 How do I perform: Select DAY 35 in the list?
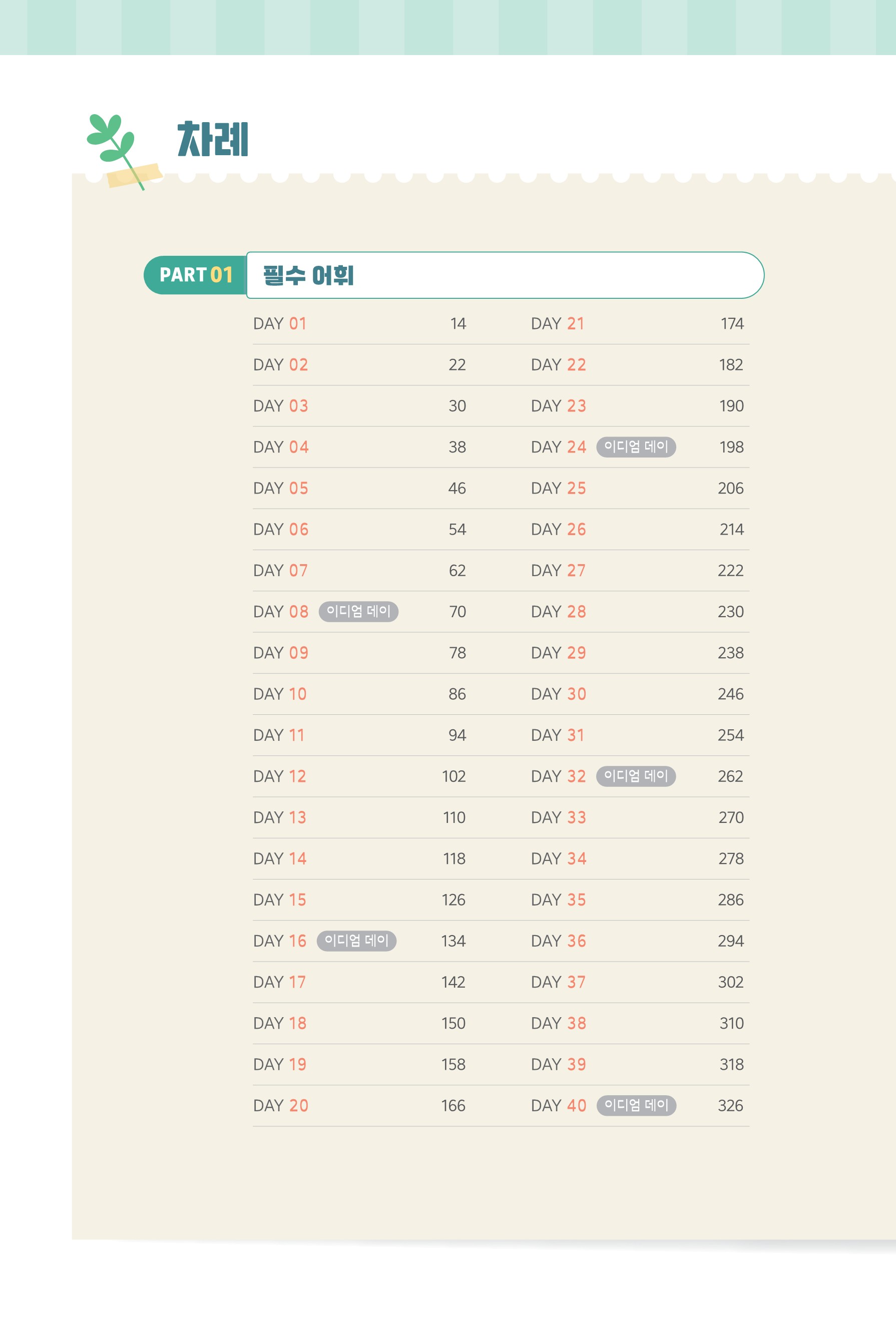point(558,900)
